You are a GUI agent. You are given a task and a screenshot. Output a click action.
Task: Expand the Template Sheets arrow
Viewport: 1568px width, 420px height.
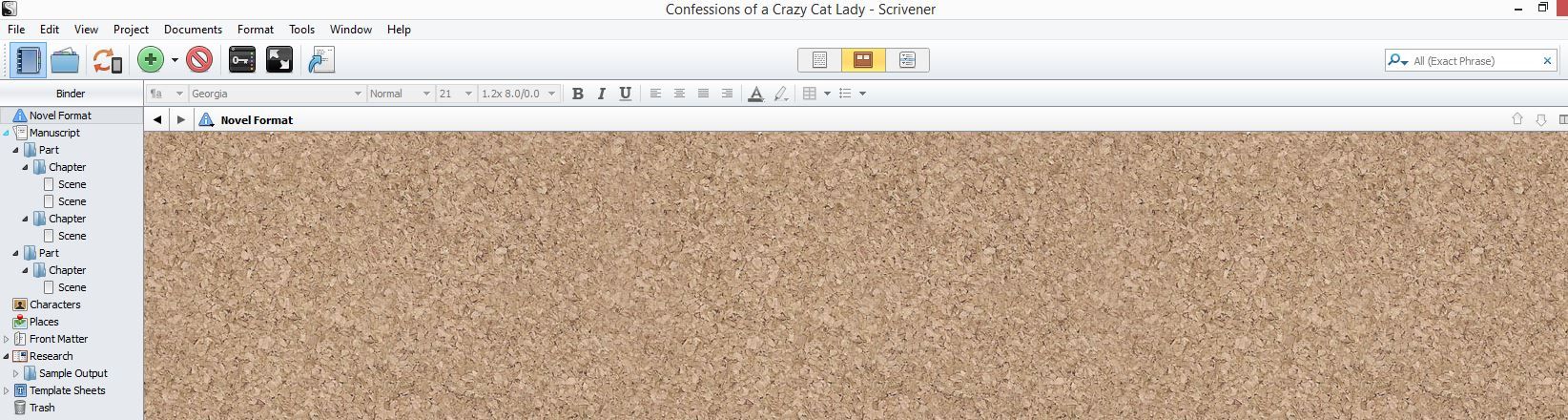pyautogui.click(x=6, y=390)
